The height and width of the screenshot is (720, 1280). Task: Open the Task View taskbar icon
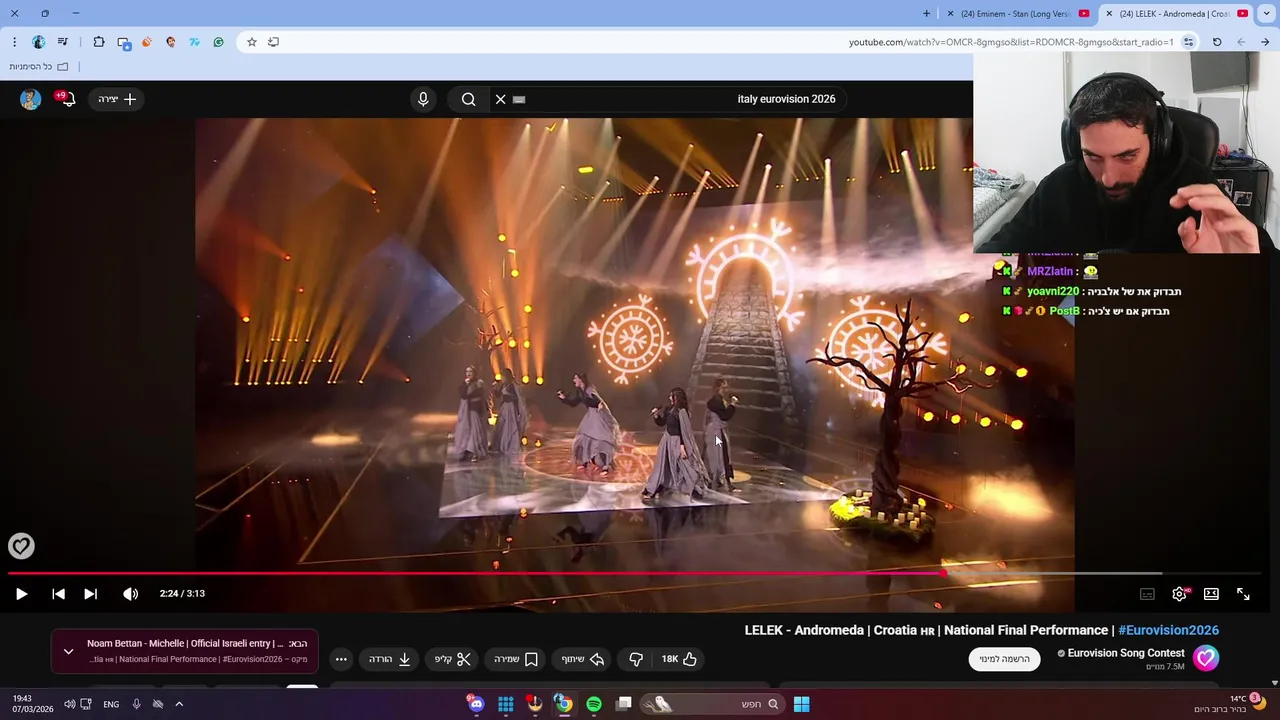(624, 704)
